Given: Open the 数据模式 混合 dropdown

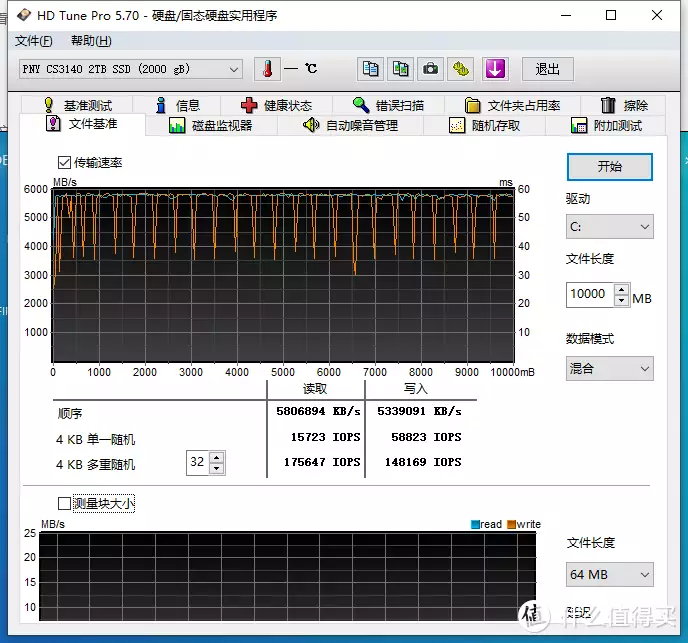Looking at the screenshot, I should [609, 368].
